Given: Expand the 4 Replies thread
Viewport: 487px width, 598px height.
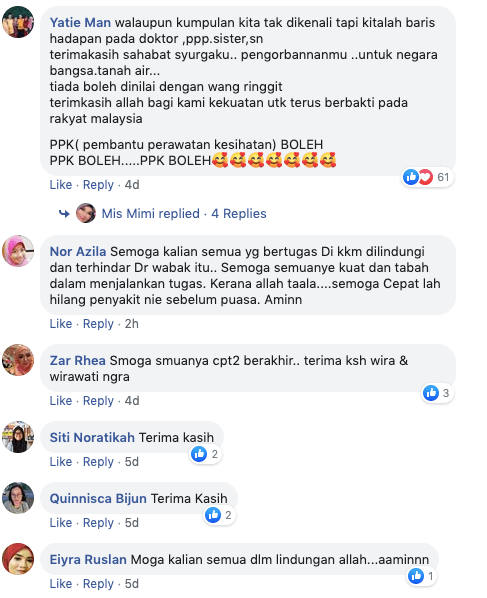Looking at the screenshot, I should coord(239,214).
